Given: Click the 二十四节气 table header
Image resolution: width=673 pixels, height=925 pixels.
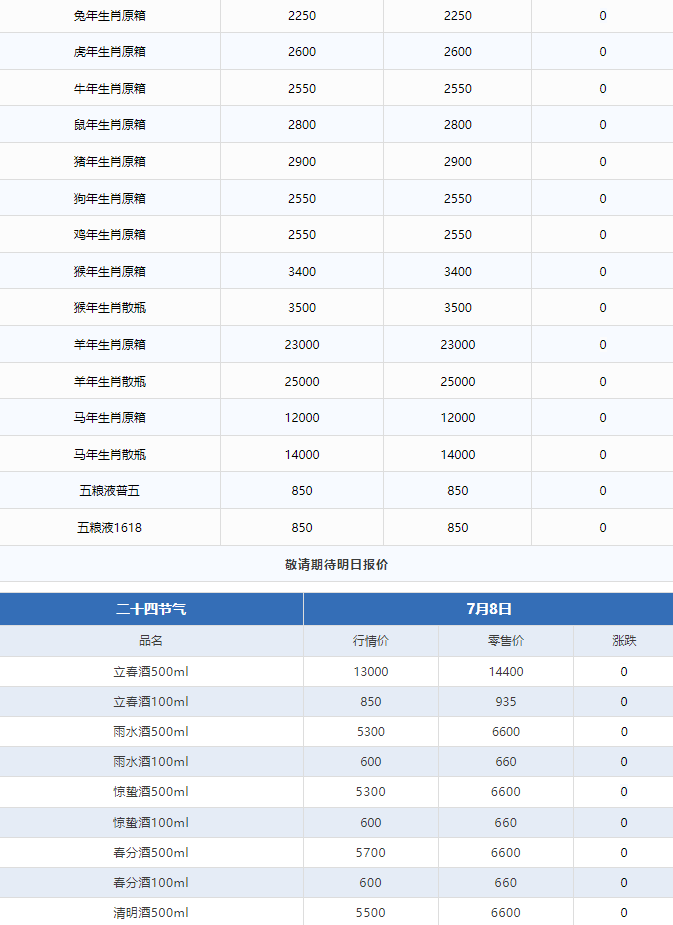Looking at the screenshot, I should point(151,608).
